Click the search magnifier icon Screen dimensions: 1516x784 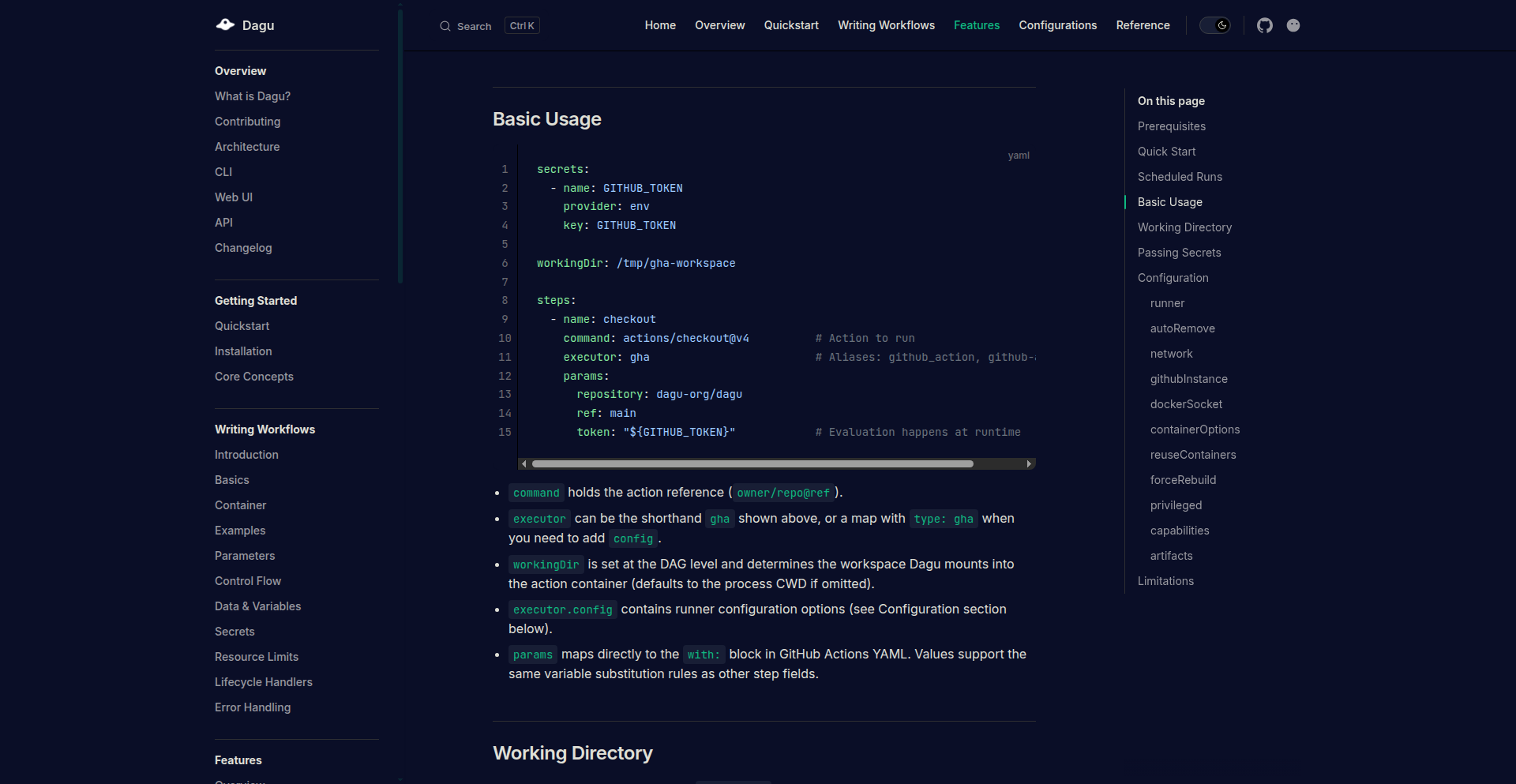(x=446, y=26)
